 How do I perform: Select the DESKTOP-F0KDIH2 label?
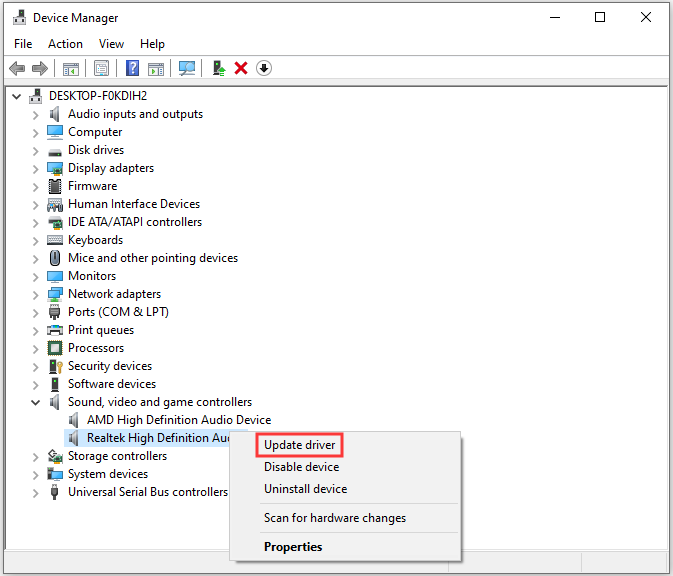[x=98, y=96]
